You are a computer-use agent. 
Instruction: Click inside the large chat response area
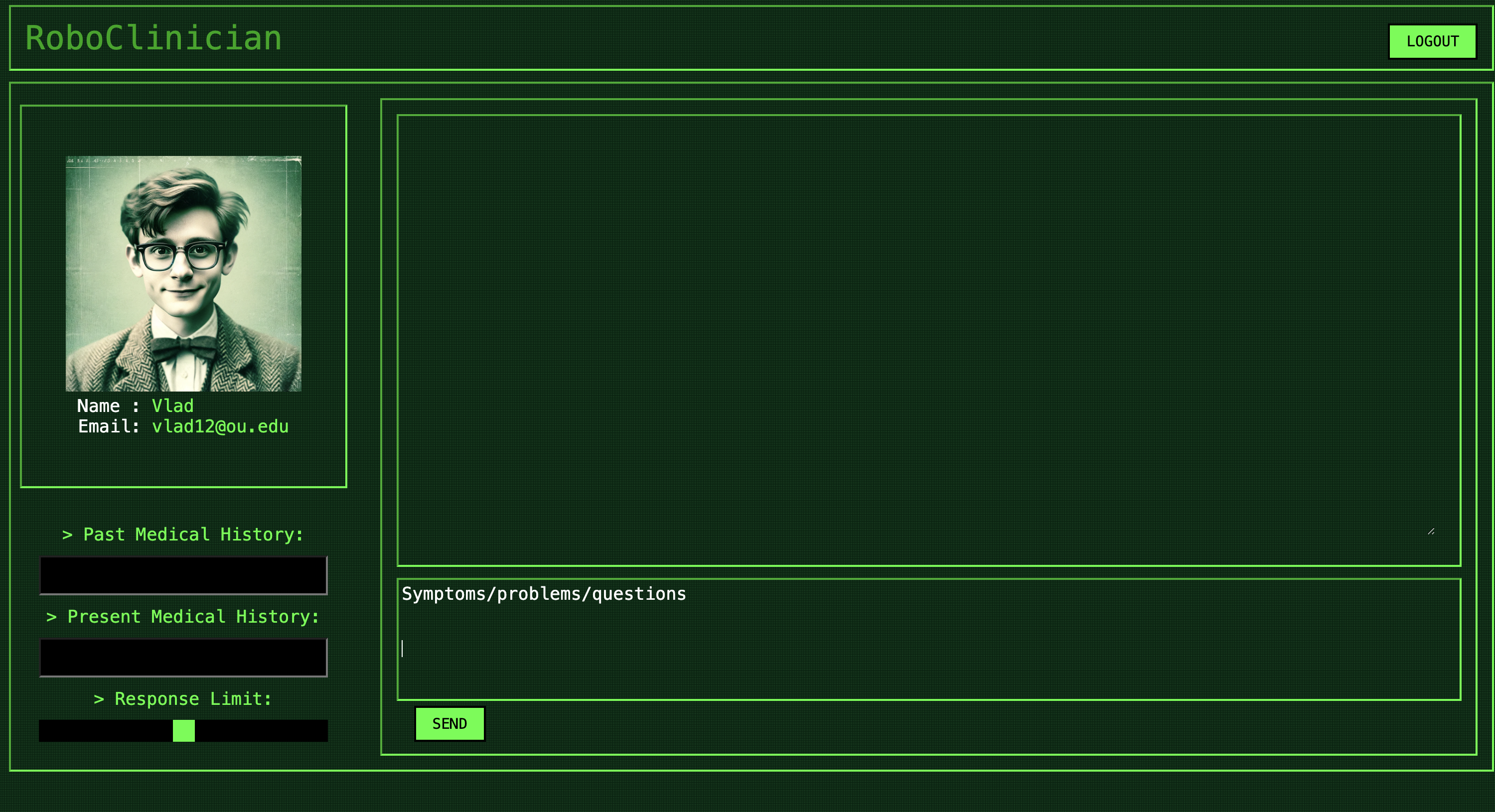(x=928, y=339)
